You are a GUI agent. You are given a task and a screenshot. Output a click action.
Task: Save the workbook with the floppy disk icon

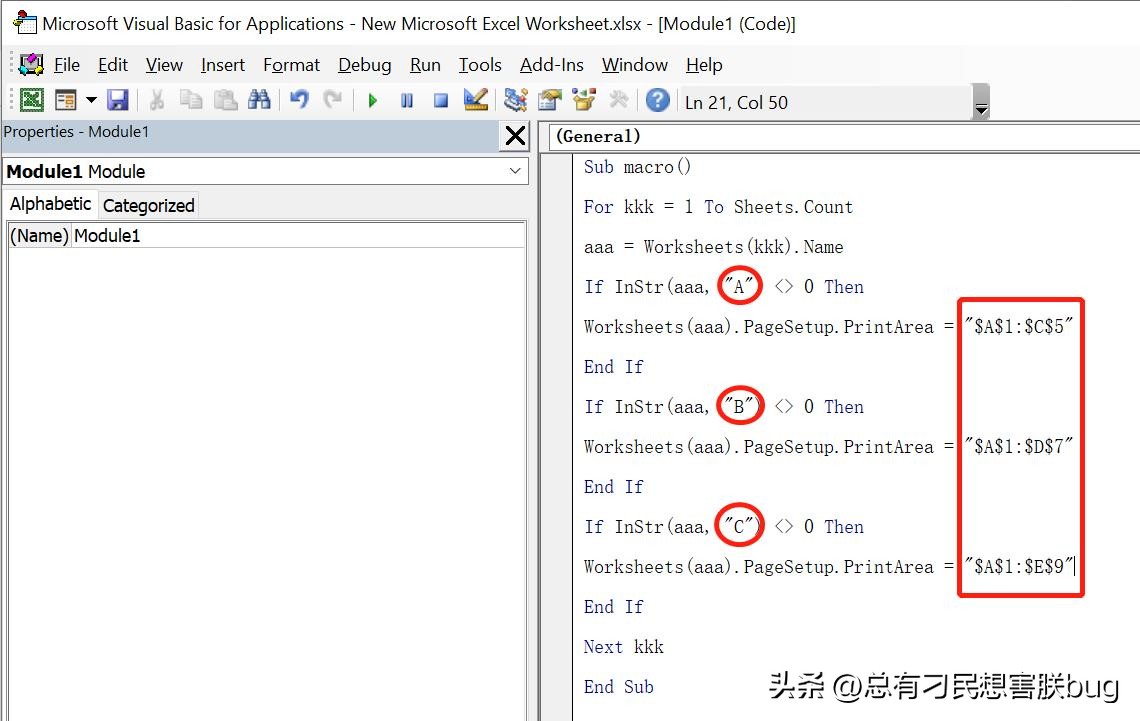point(117,100)
